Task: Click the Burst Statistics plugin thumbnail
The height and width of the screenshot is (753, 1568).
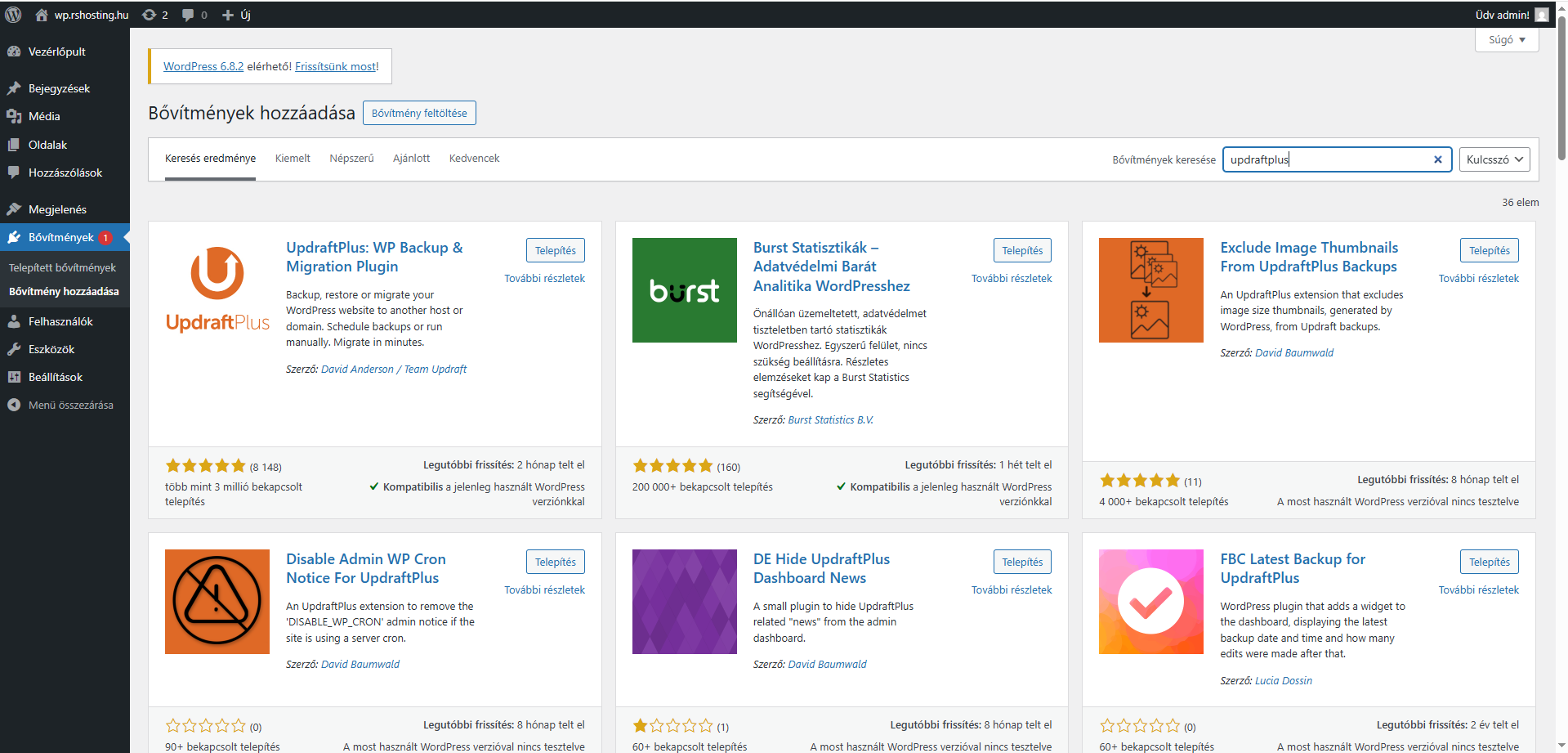Action: tap(684, 290)
